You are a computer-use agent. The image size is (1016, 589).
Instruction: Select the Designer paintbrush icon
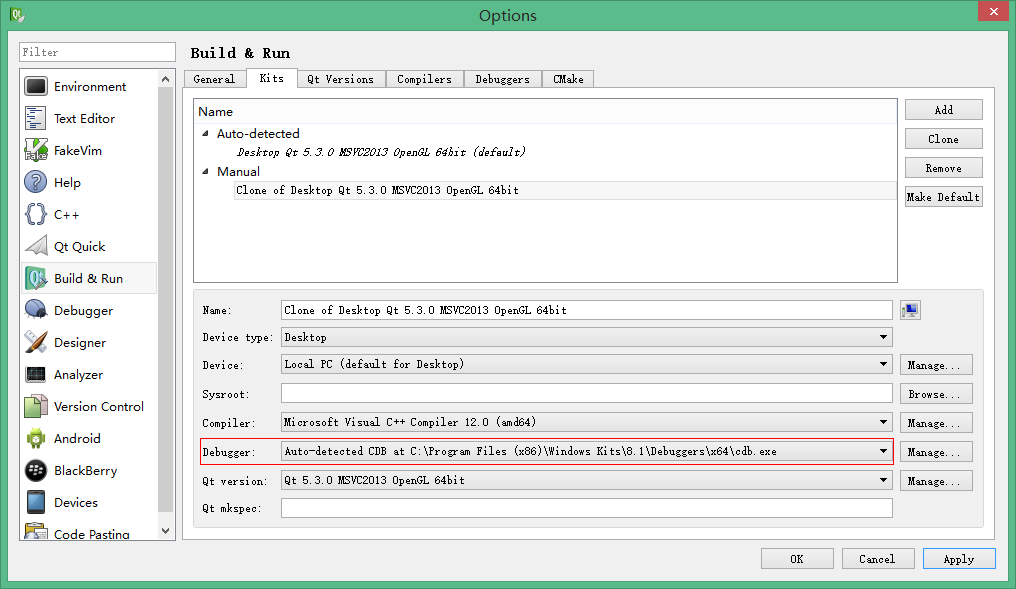(34, 342)
